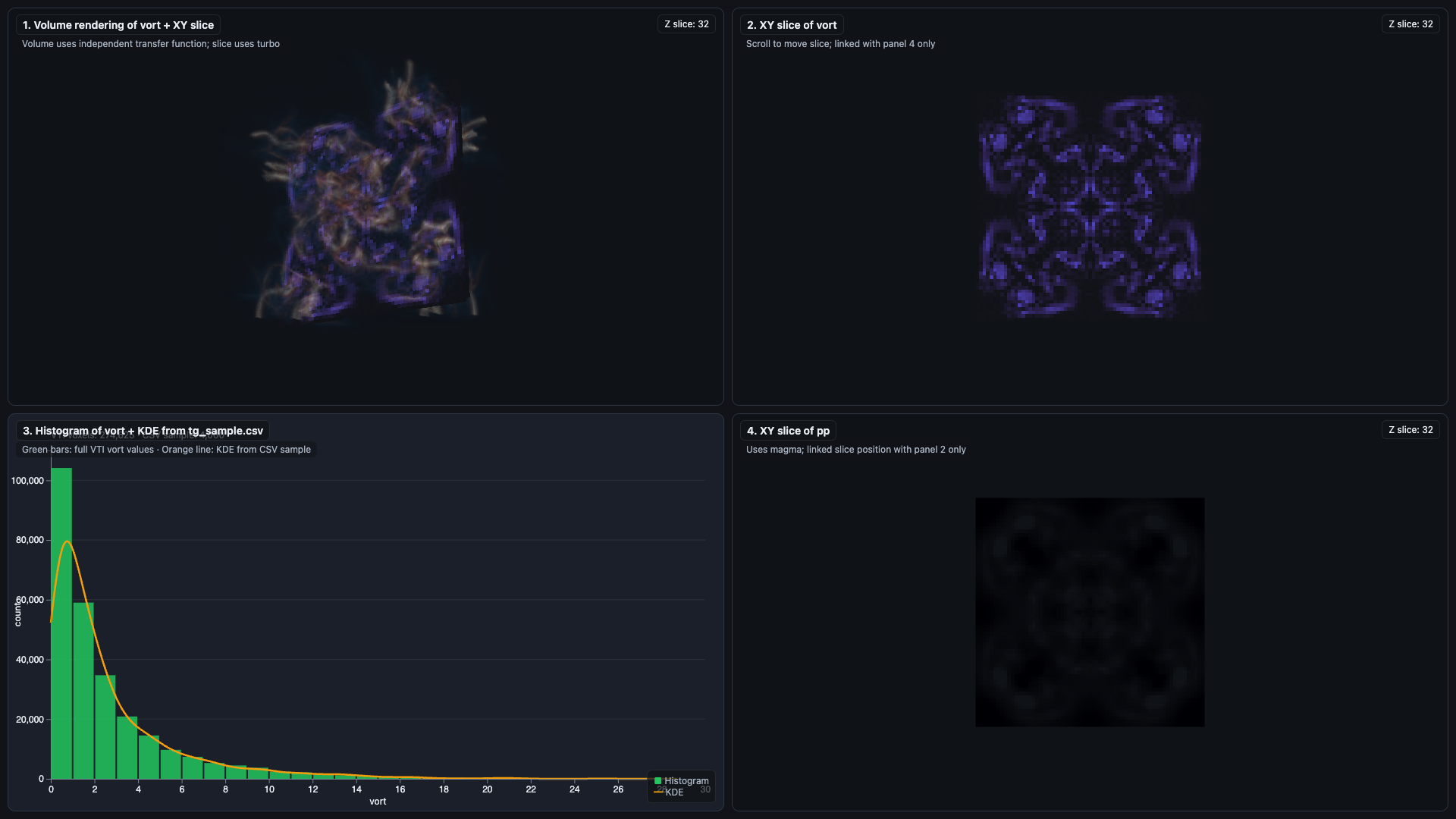Viewport: 1456px width, 819px height.
Task: Click the y-axis tick label '100,000'
Action: click(27, 481)
